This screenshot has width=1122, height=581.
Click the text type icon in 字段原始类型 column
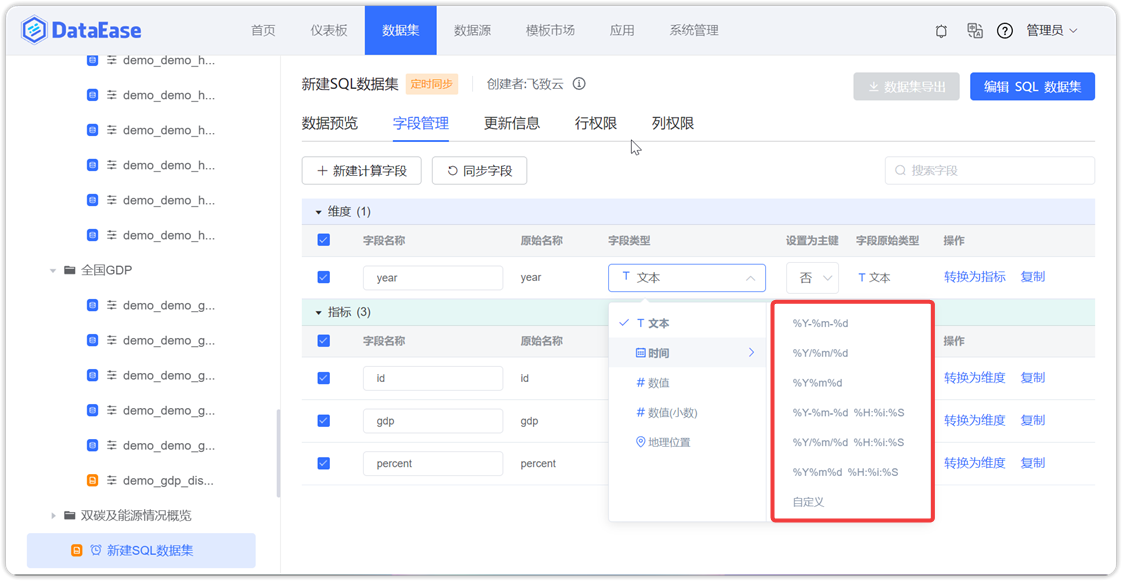tap(862, 278)
